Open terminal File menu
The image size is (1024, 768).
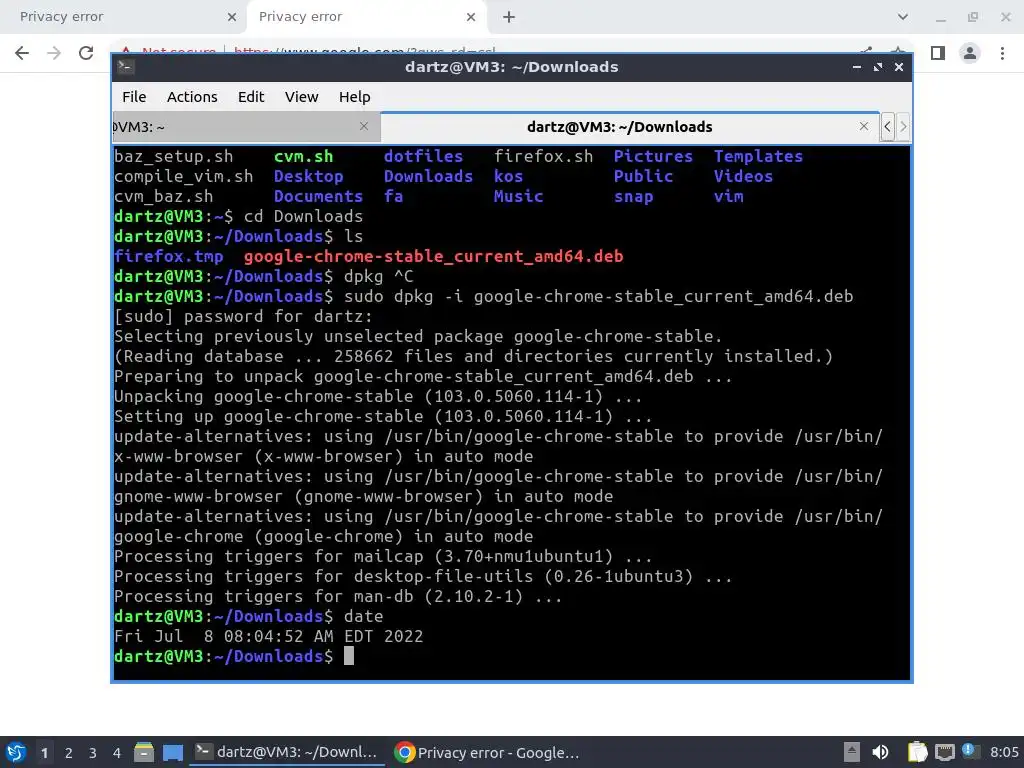[x=134, y=97]
